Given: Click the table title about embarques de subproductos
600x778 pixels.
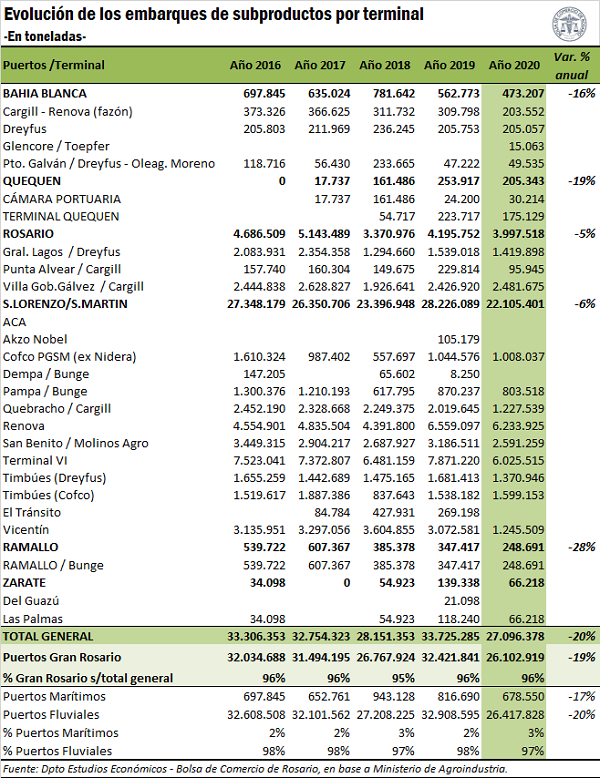Looking at the screenshot, I should [213, 14].
